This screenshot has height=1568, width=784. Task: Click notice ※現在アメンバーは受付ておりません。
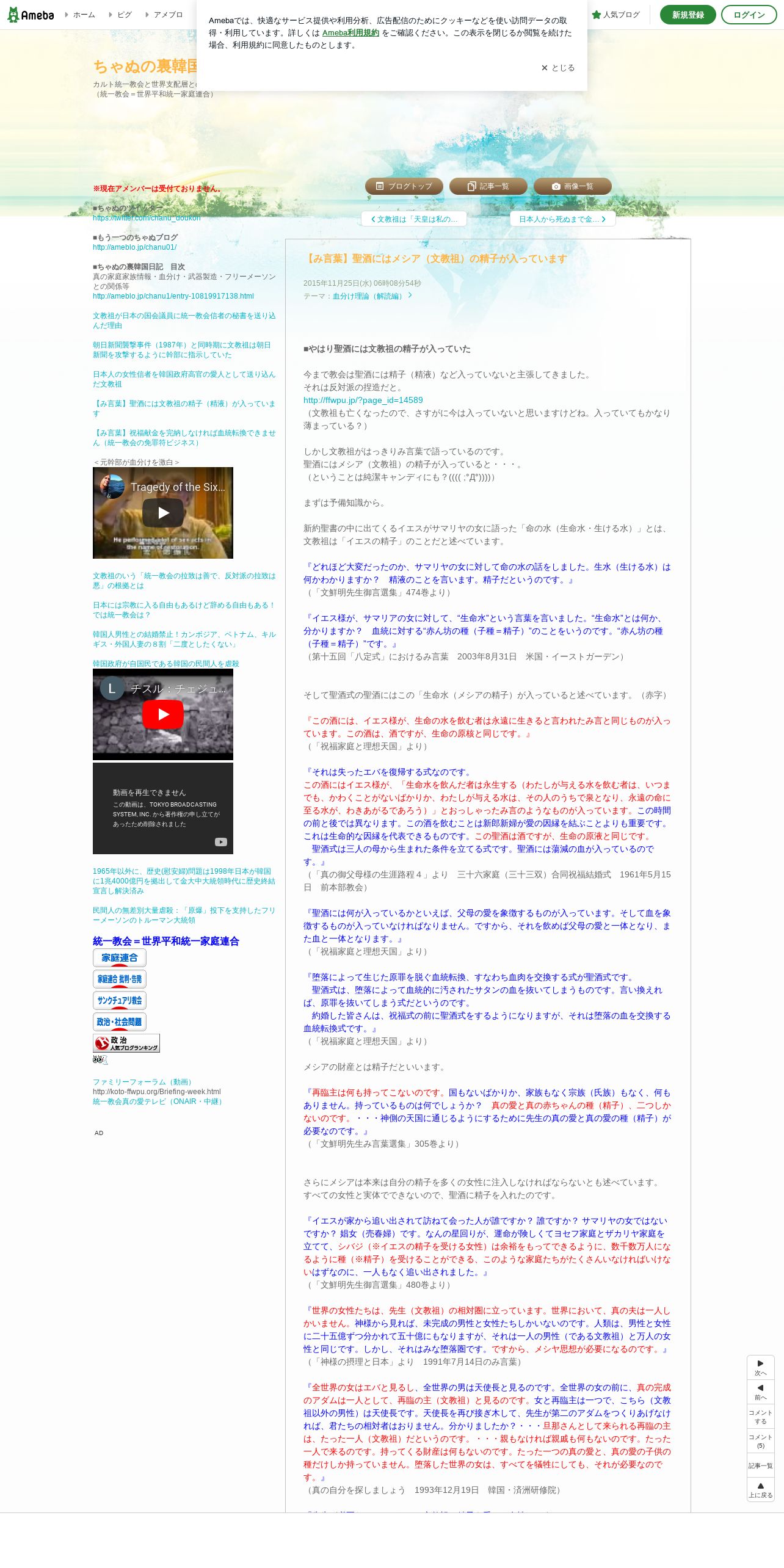click(x=158, y=189)
